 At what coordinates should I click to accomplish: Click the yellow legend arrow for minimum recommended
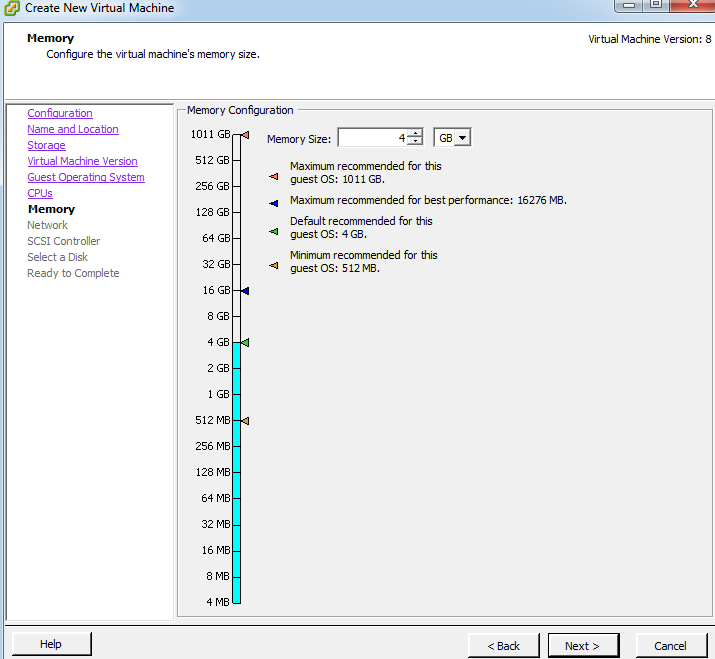pyautogui.click(x=274, y=265)
